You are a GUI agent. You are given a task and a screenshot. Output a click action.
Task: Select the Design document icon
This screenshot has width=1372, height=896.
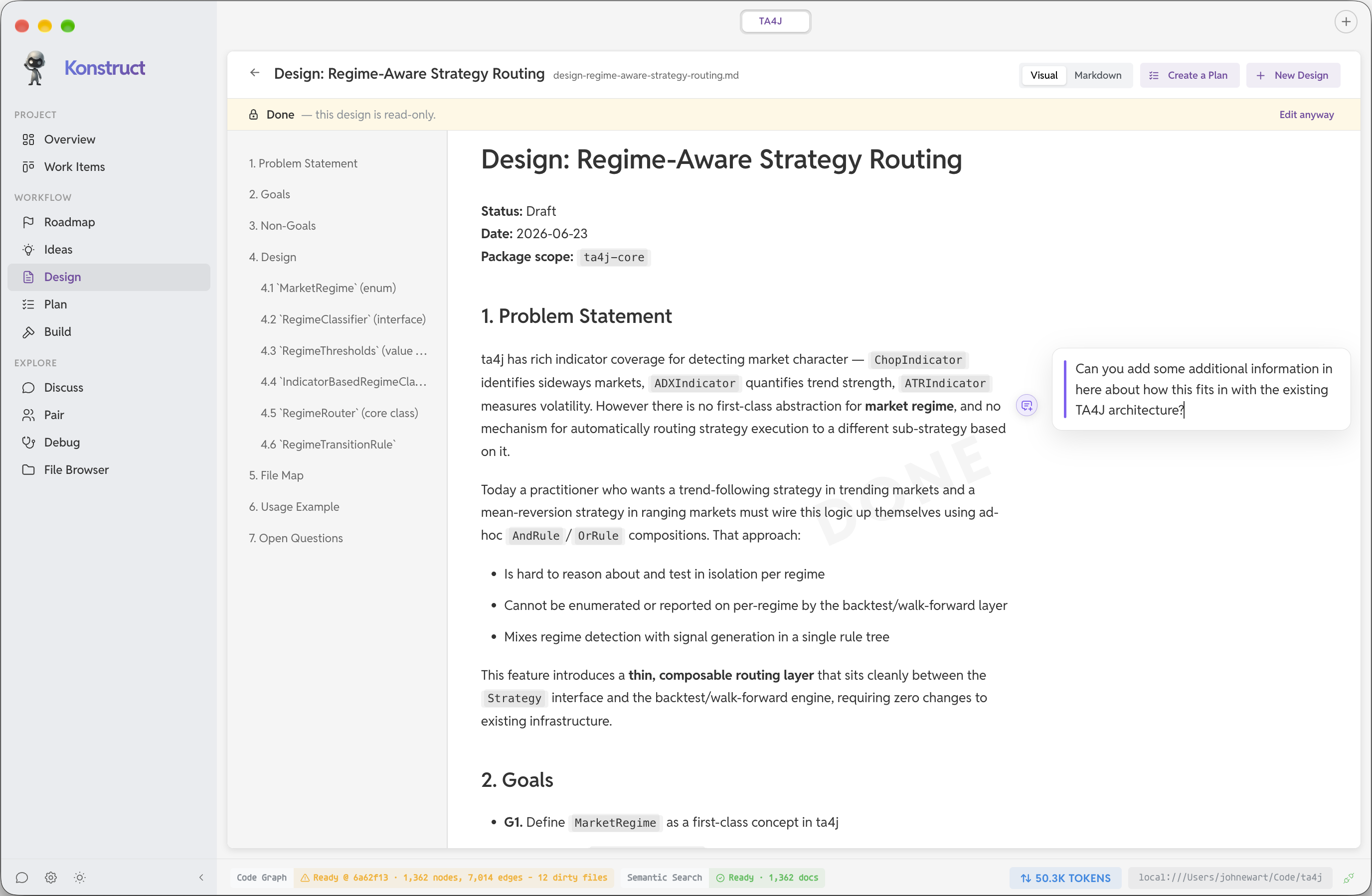28,277
